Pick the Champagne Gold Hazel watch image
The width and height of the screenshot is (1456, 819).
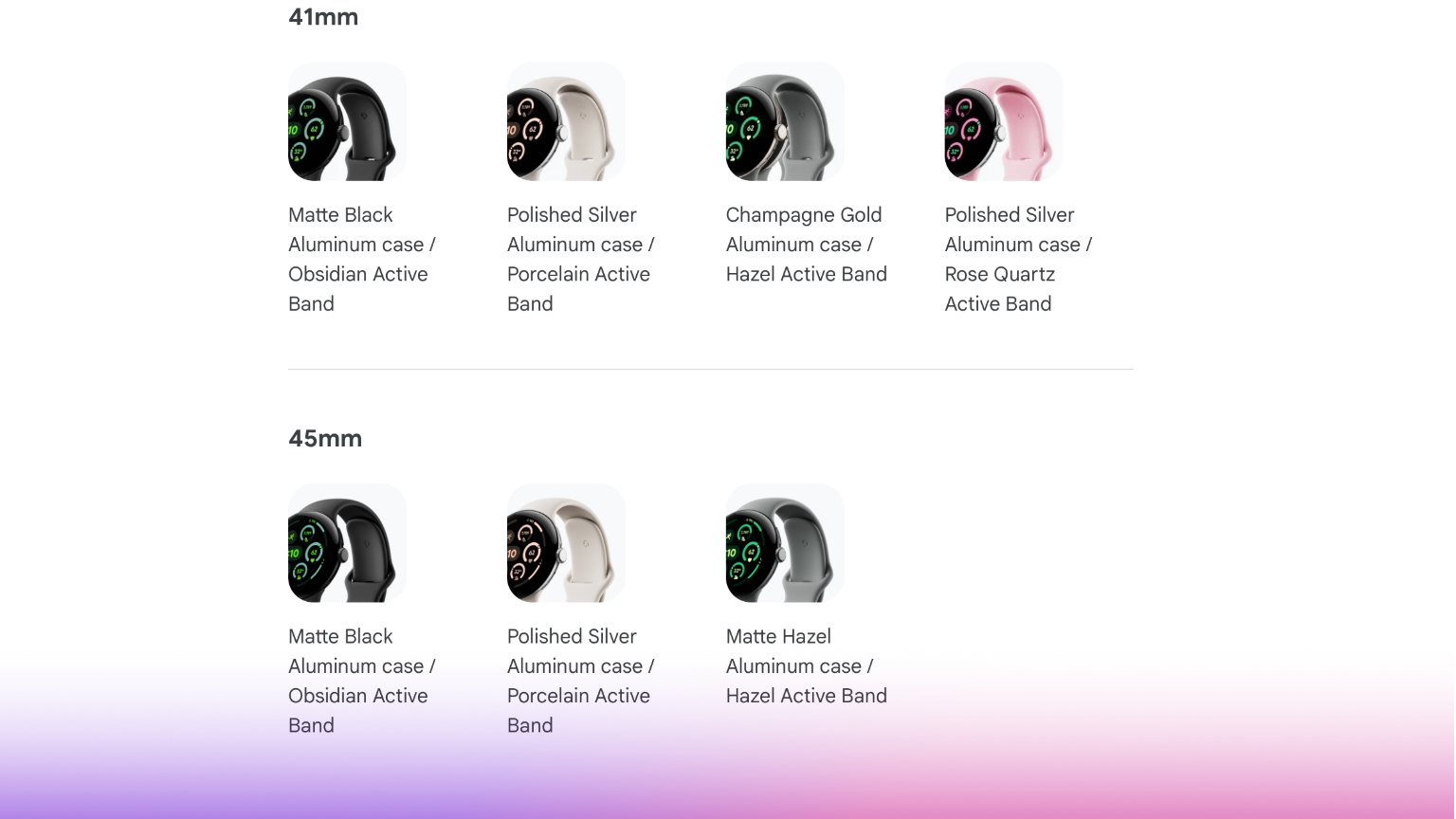pos(785,122)
